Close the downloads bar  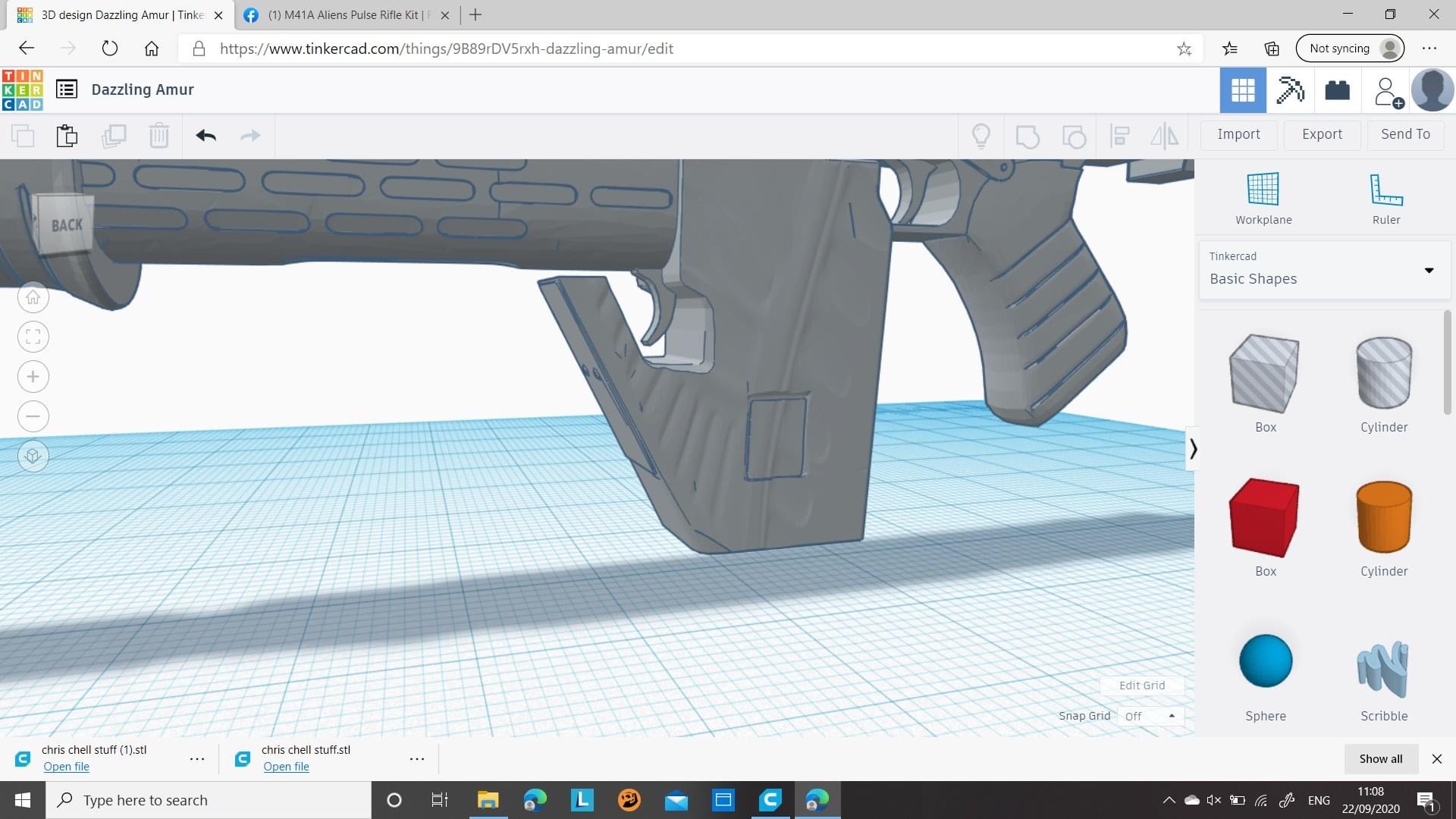tap(1437, 758)
